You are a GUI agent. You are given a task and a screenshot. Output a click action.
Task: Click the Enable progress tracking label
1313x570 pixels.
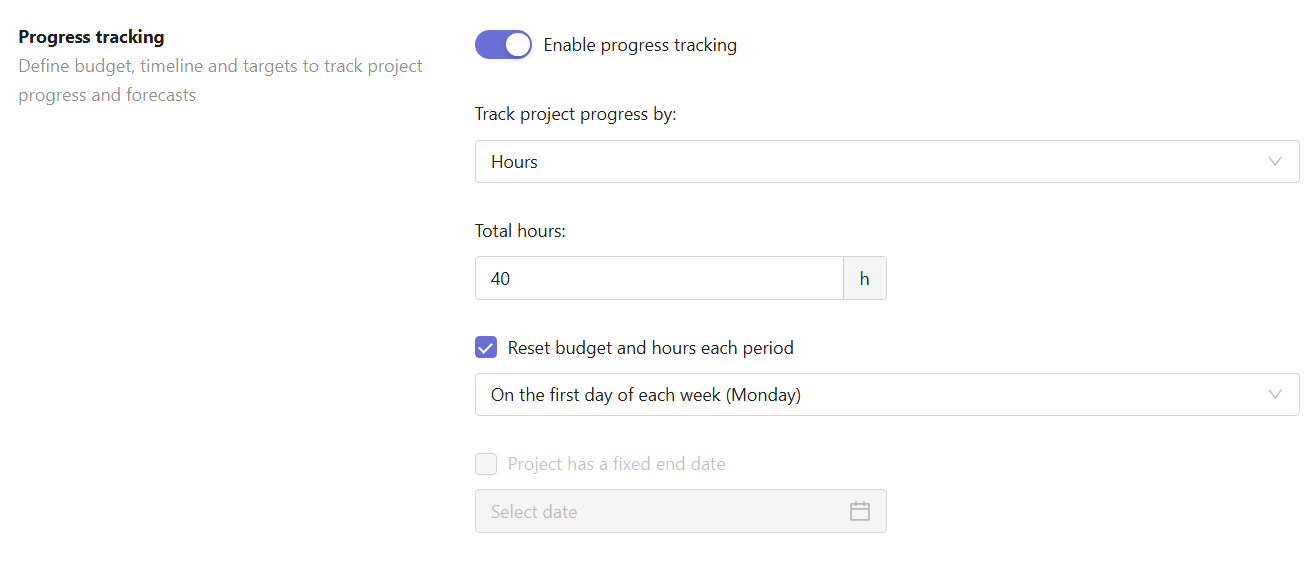pos(640,45)
